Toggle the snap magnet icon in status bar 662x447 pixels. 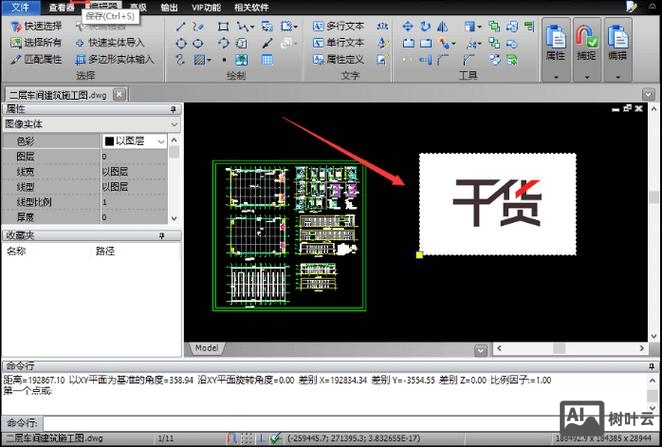pos(232,438)
